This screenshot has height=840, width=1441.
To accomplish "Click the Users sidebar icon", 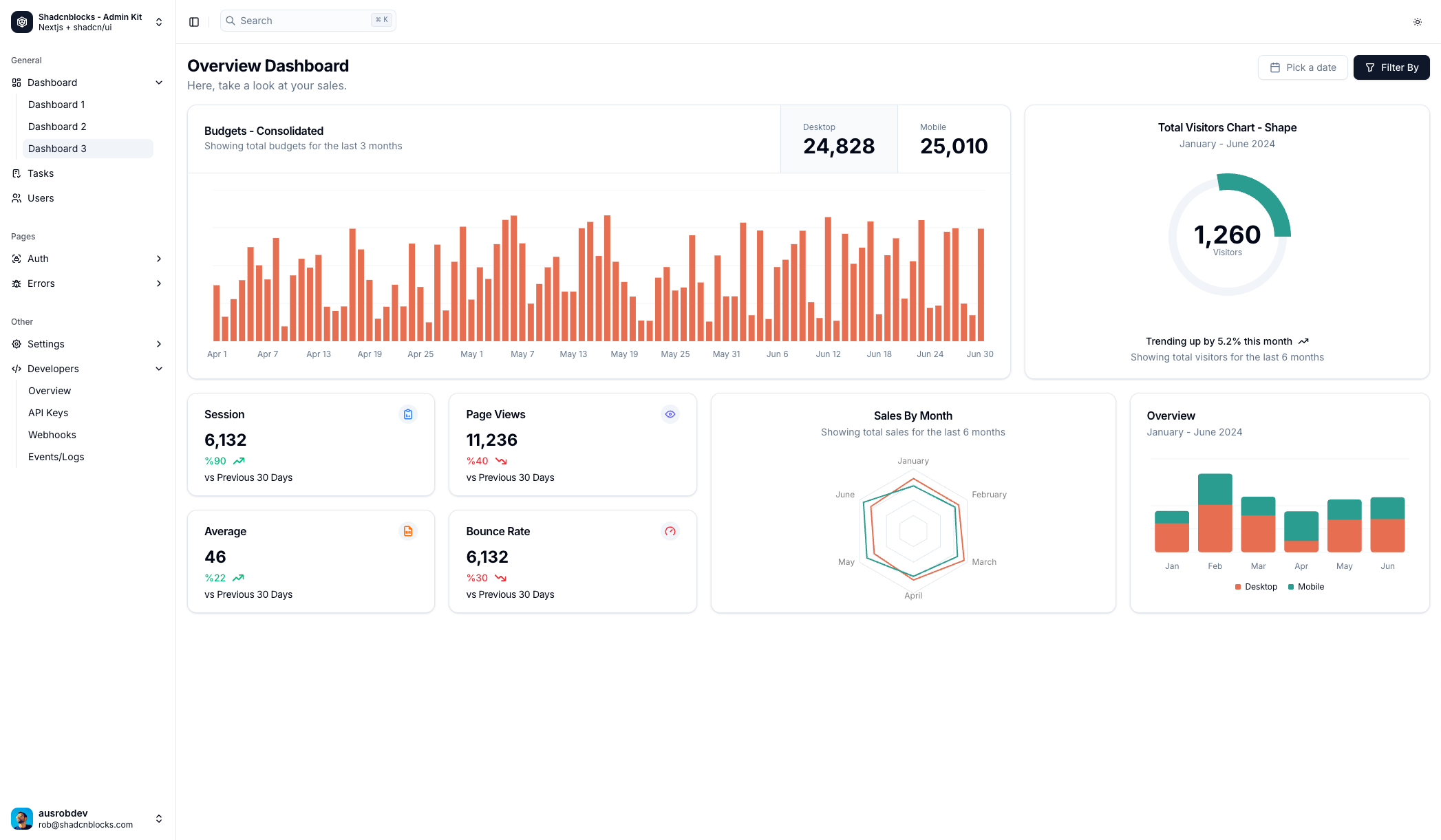I will (17, 198).
